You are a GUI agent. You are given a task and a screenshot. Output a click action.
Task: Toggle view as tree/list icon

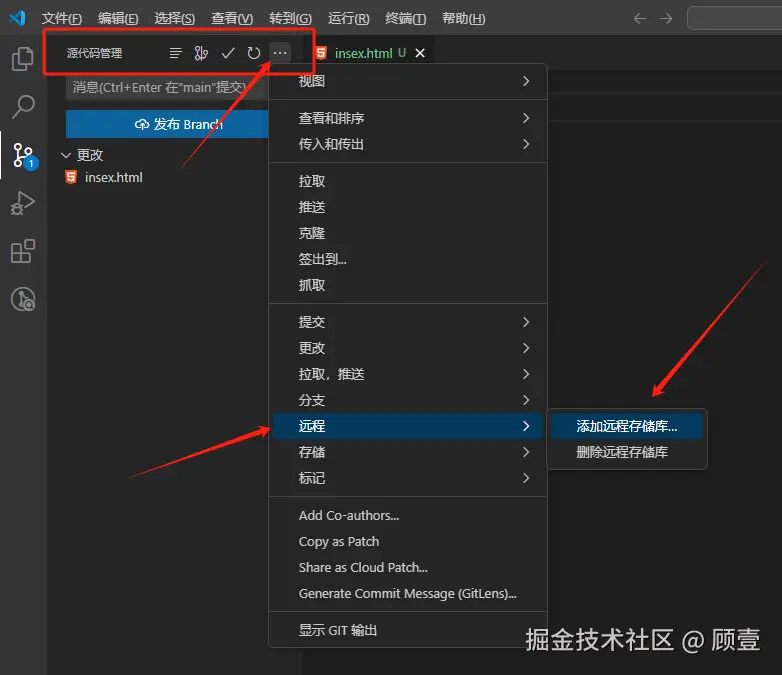(x=175, y=53)
